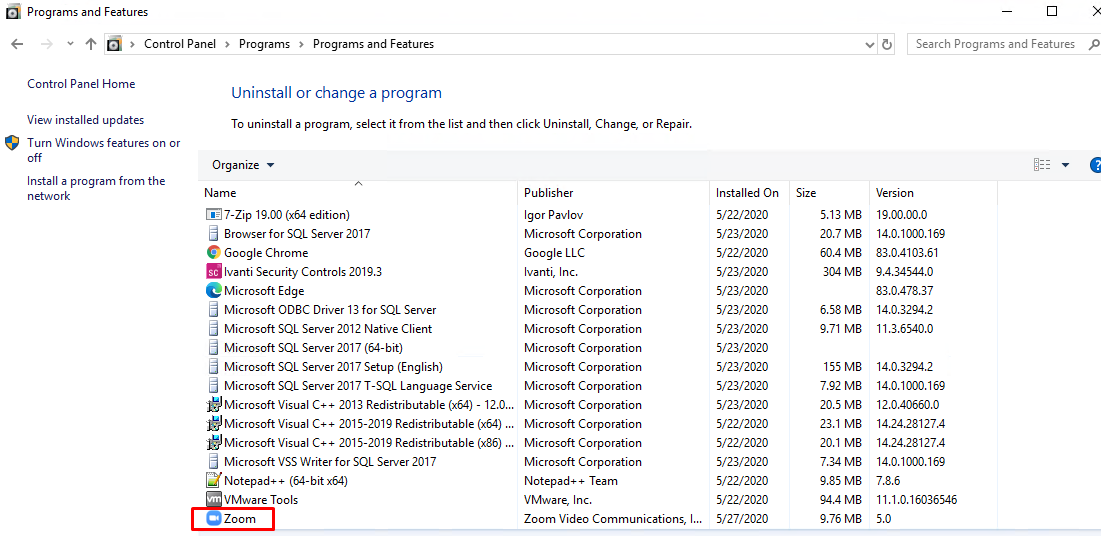Click the Google Chrome icon in the list
This screenshot has width=1101, height=536.
click(213, 252)
